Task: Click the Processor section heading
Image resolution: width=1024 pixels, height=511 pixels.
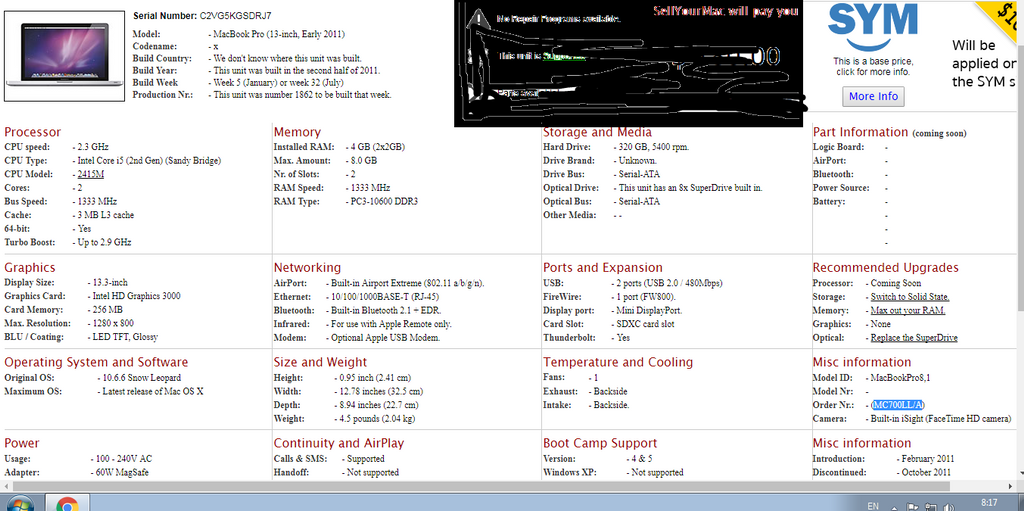Action: [33, 132]
